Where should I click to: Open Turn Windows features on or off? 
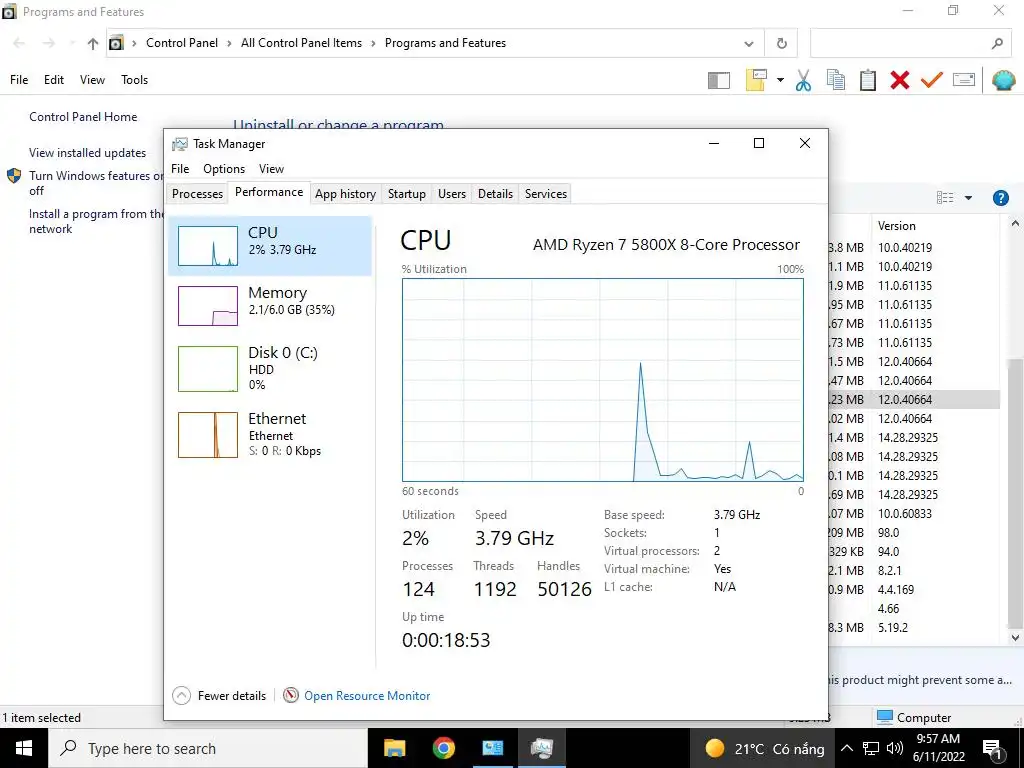(x=96, y=183)
